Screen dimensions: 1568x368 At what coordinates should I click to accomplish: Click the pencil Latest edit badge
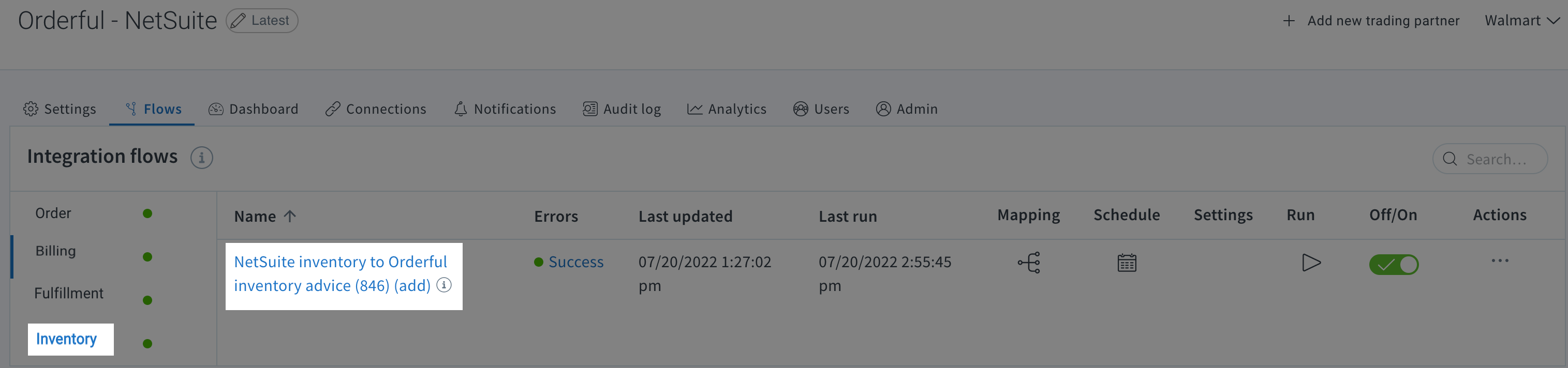[262, 21]
